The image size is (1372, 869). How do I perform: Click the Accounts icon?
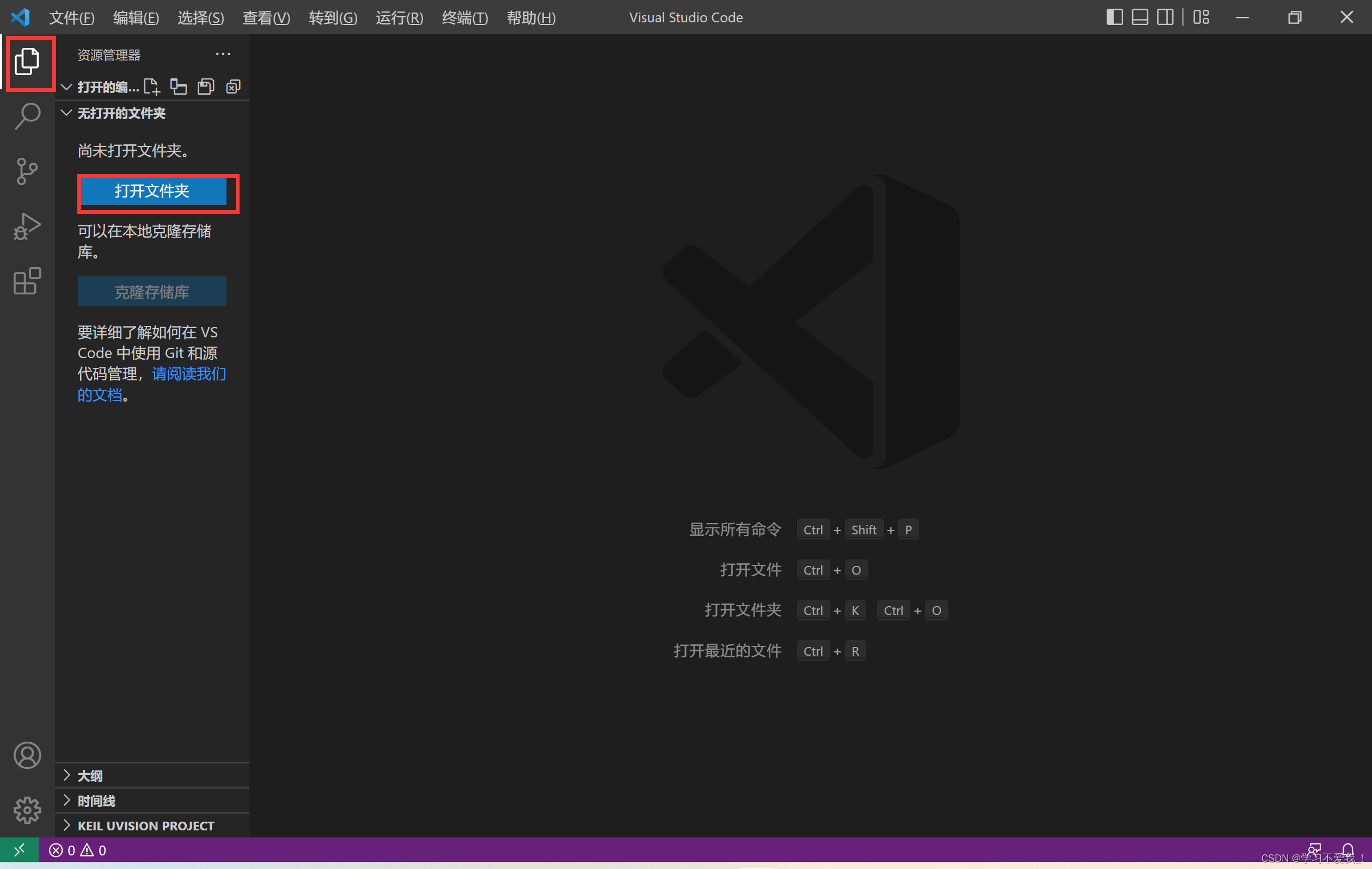coord(27,755)
